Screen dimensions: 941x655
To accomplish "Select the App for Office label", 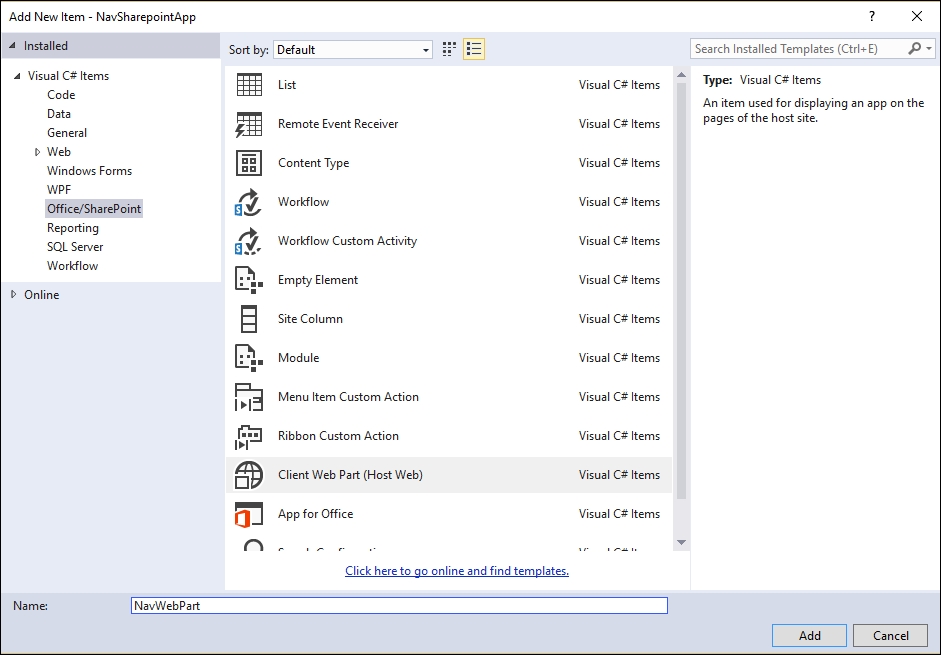I will pyautogui.click(x=316, y=514).
